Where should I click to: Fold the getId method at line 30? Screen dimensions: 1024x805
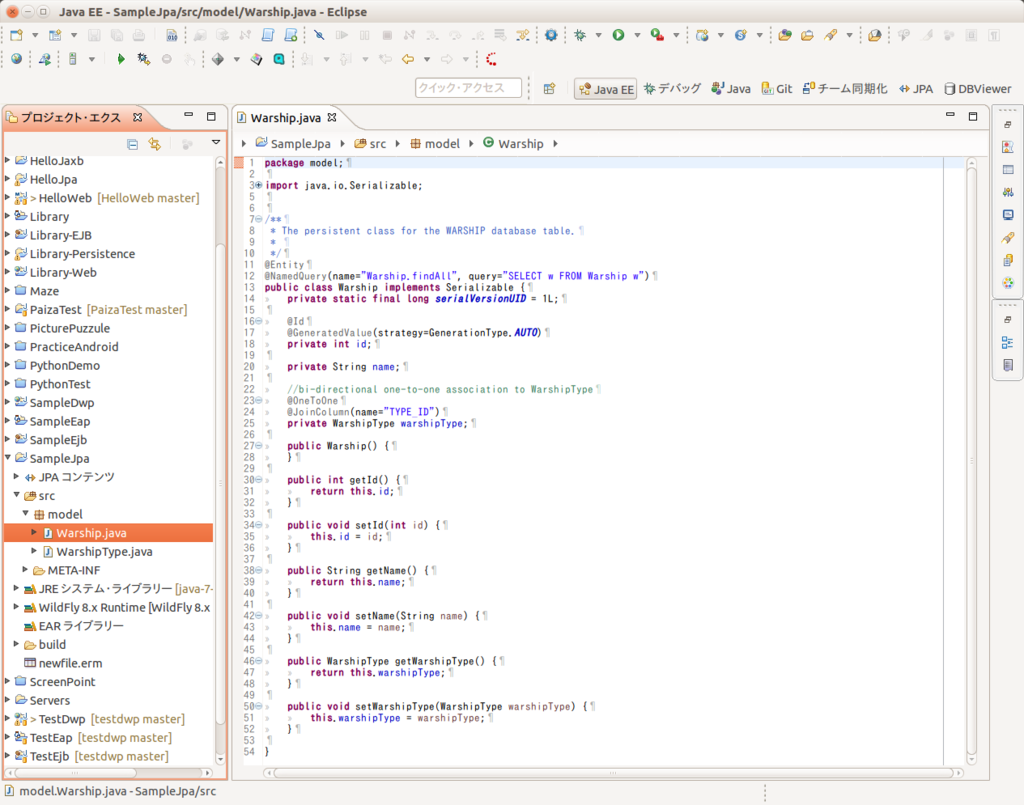click(x=259, y=480)
